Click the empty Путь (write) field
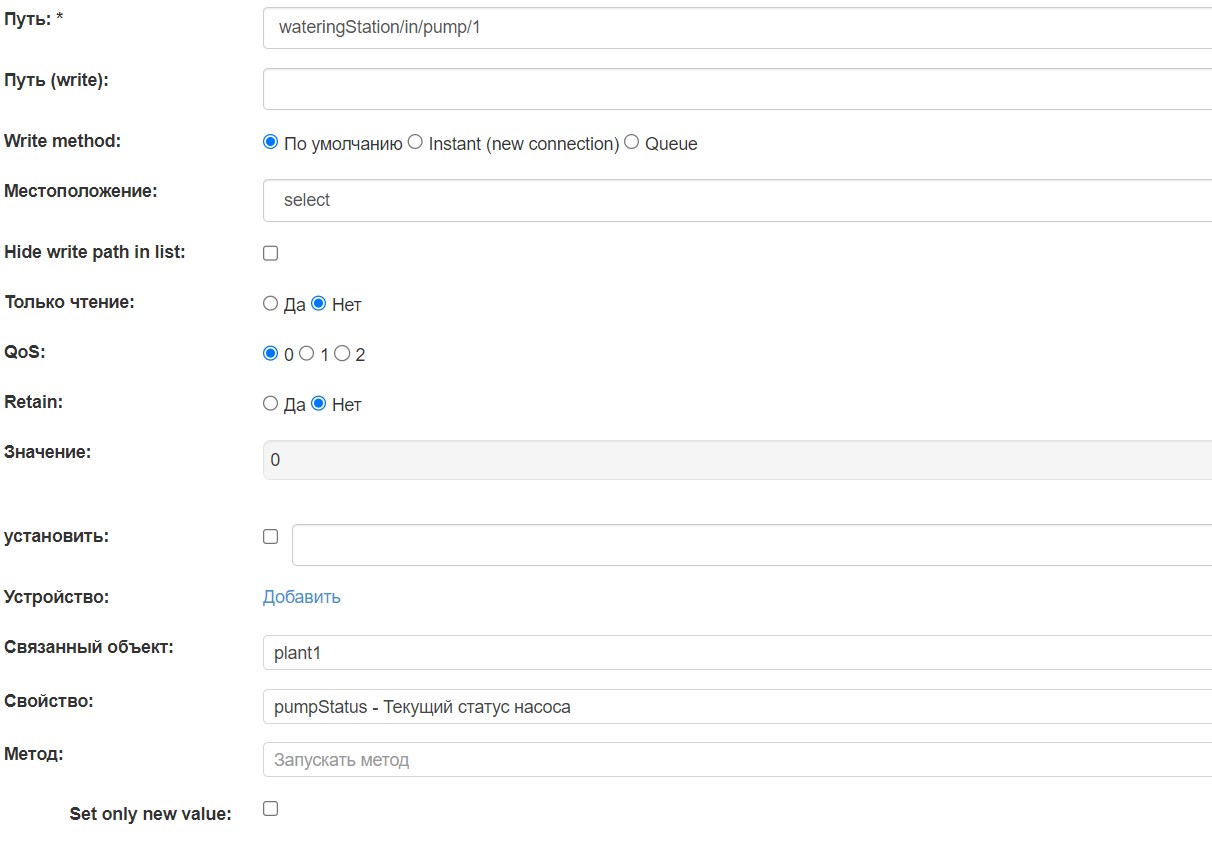This screenshot has height=843, width=1212. pyautogui.click(x=600, y=88)
